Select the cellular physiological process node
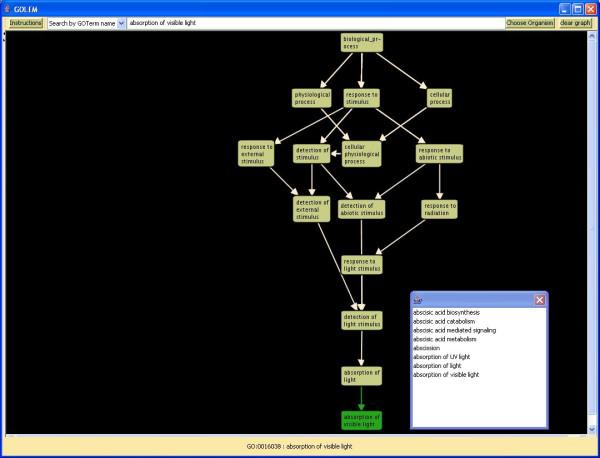The image size is (600, 458). pos(361,153)
